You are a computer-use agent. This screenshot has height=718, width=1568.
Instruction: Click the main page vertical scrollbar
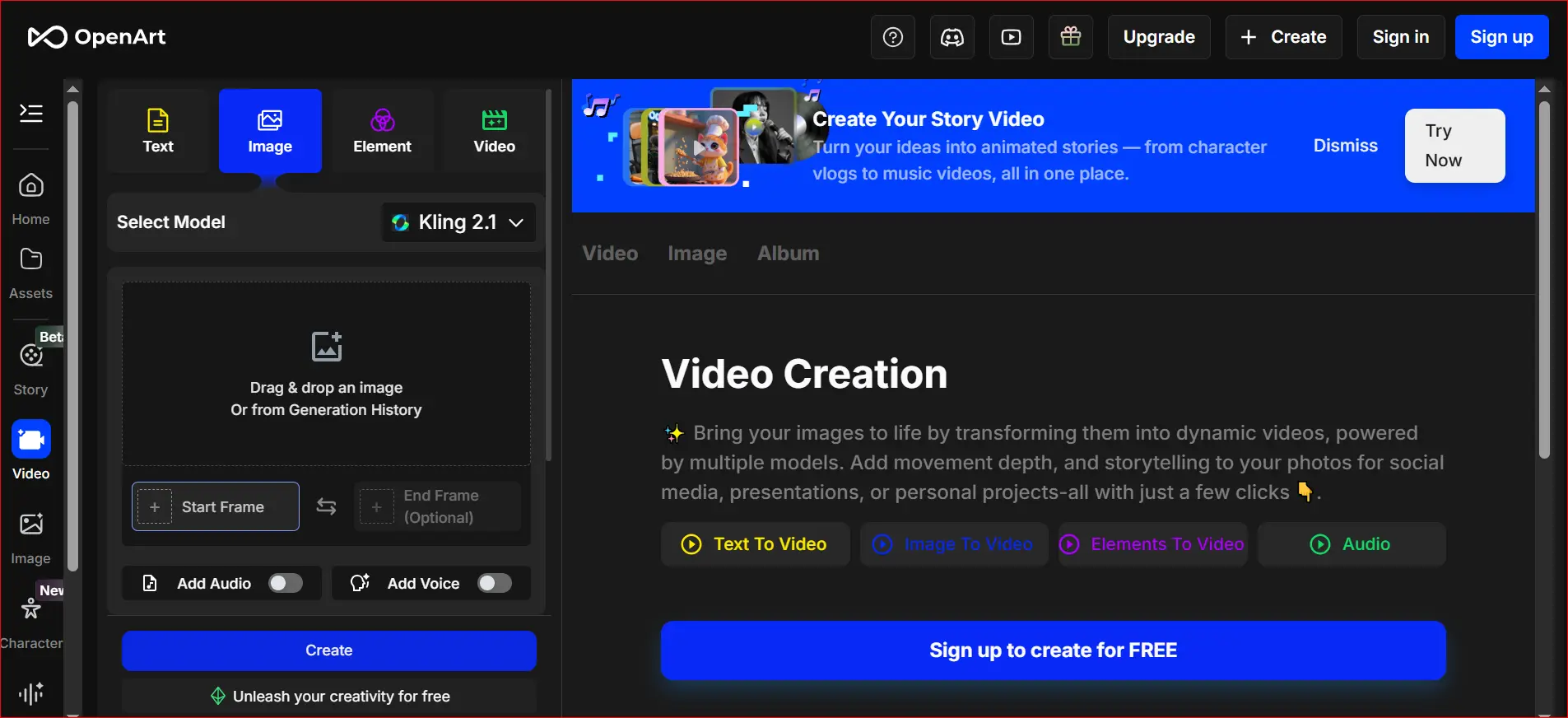click(x=1544, y=280)
